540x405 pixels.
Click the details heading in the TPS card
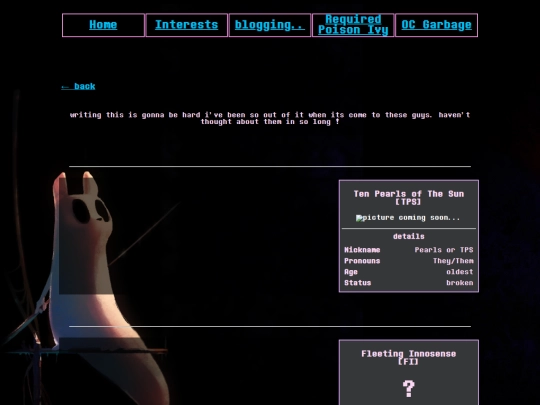[409, 237]
